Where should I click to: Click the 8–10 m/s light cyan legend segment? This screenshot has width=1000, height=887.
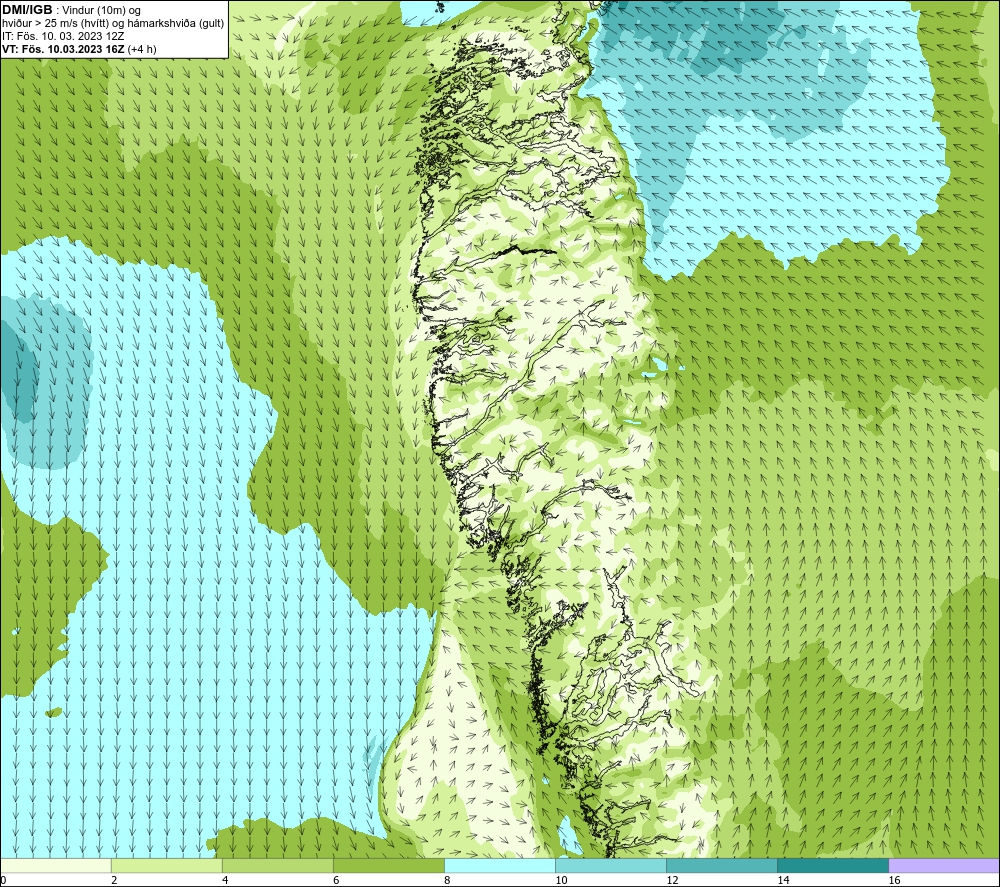pos(500,866)
